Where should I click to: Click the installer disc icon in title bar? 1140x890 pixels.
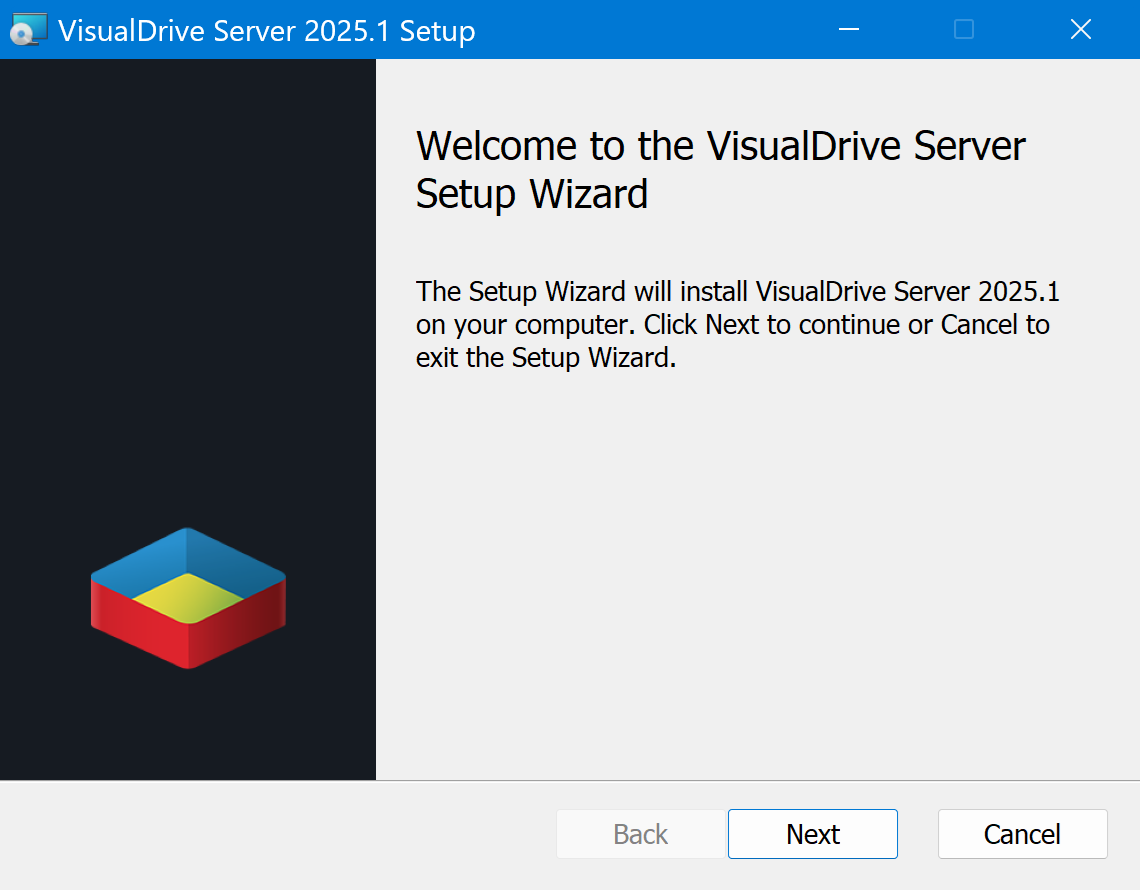(x=27, y=30)
